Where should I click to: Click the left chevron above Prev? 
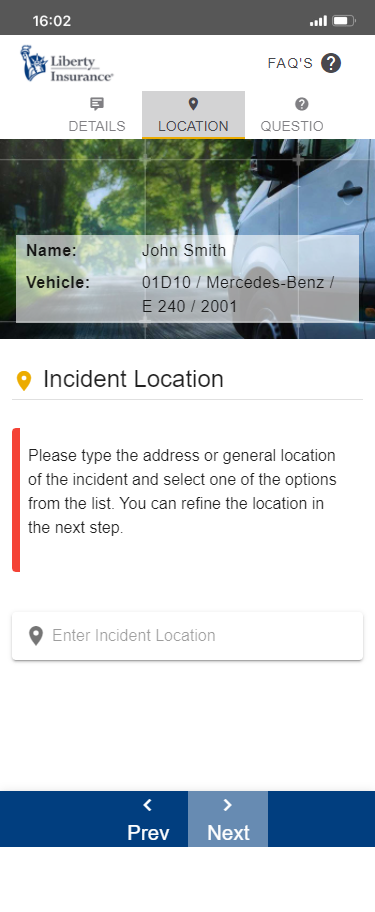(148, 805)
